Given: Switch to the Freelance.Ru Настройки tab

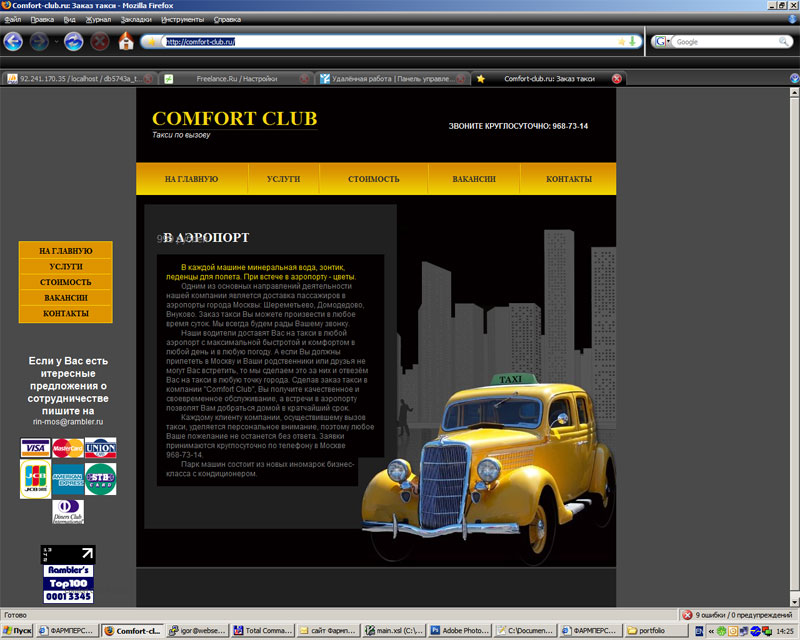Looking at the screenshot, I should (x=236, y=79).
